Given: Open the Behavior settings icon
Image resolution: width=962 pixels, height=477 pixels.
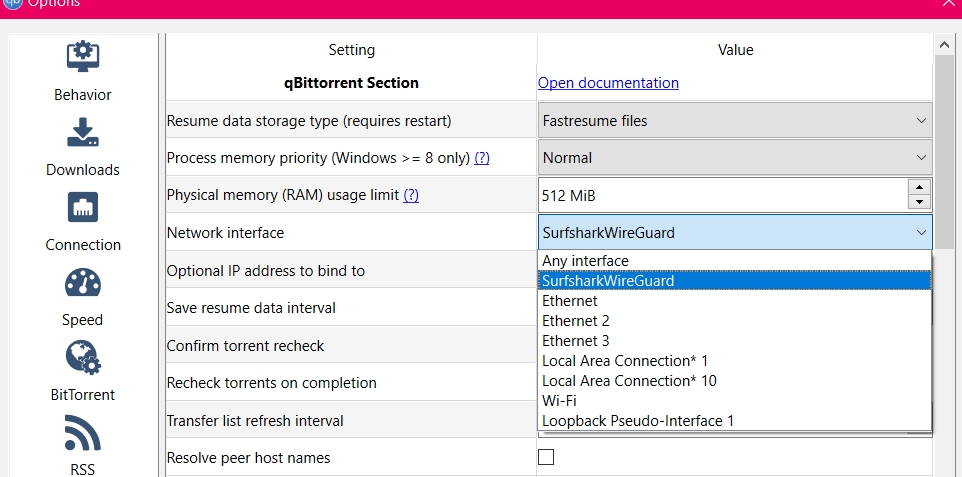Looking at the screenshot, I should tap(82, 58).
